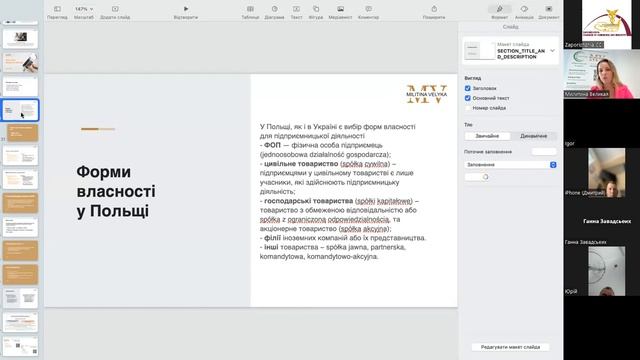
Task: Open the Документ inspector icon
Action: coord(549,9)
